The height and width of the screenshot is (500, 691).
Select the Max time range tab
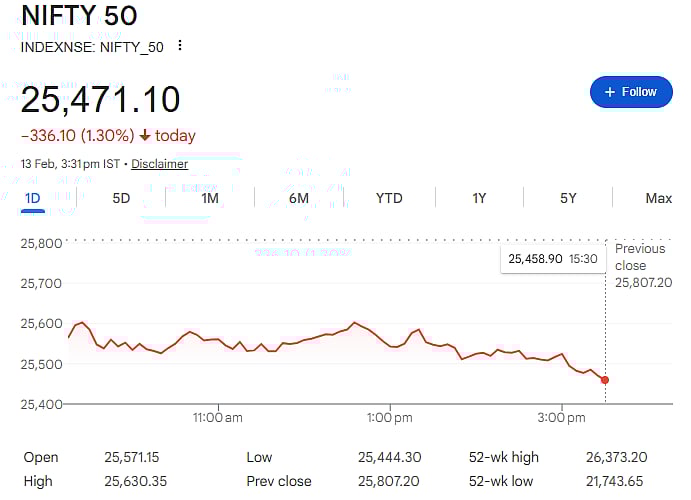[658, 198]
